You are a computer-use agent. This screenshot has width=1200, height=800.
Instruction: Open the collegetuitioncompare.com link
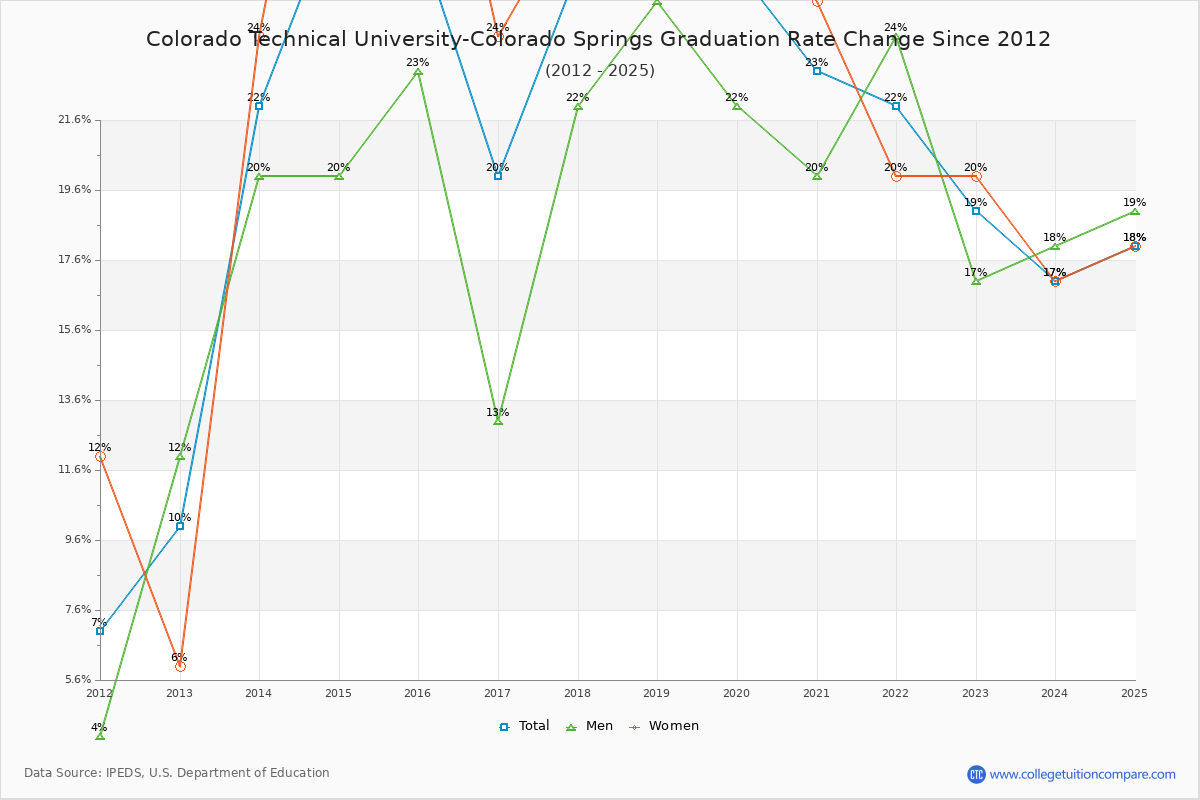point(1082,774)
